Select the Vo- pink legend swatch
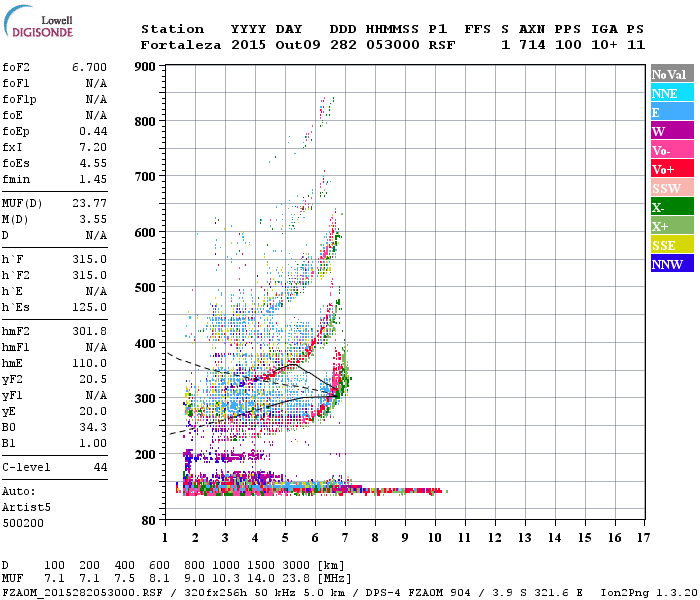Screen dimensions: 700x600 tap(672, 150)
